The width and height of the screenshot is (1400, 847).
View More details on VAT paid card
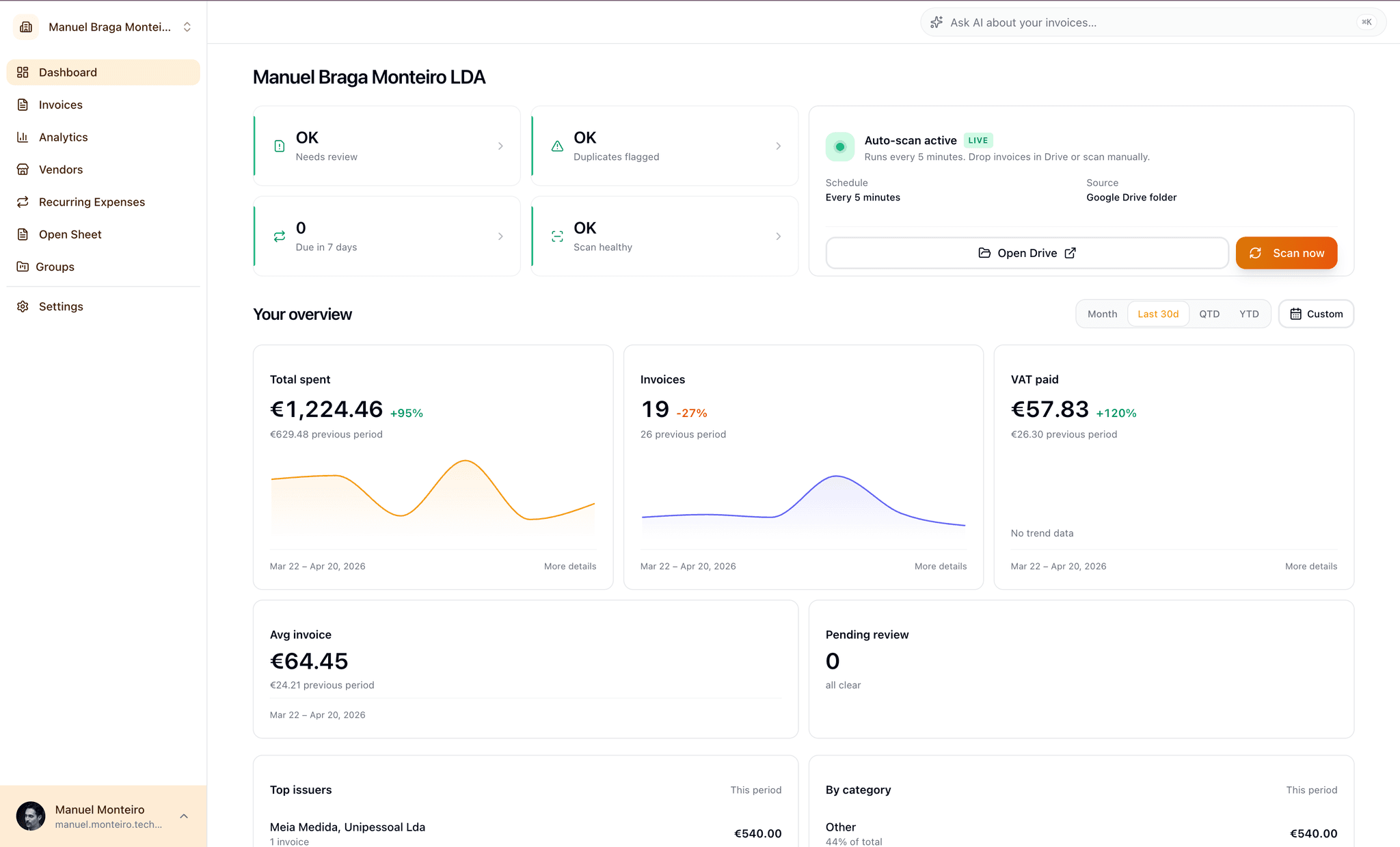pos(1310,566)
